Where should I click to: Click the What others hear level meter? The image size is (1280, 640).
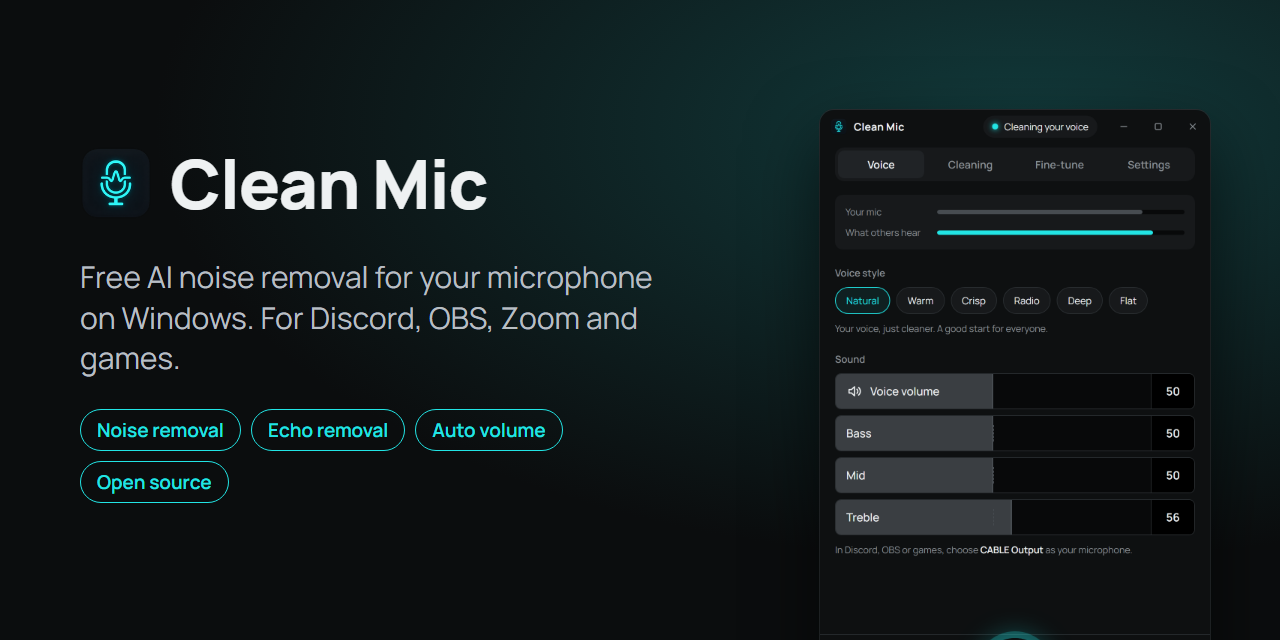1060,233
